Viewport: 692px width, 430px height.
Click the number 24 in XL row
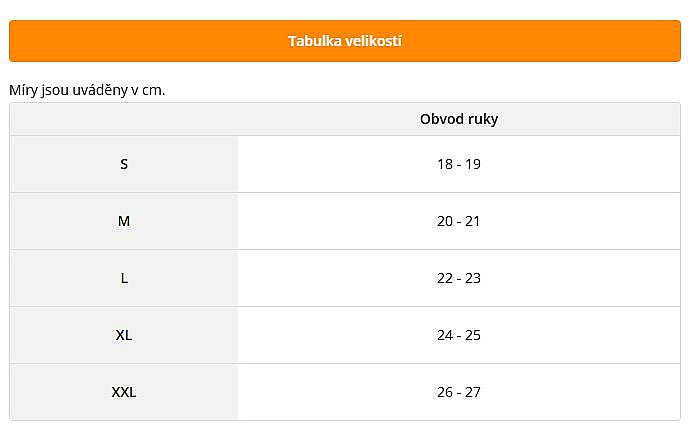(x=445, y=335)
